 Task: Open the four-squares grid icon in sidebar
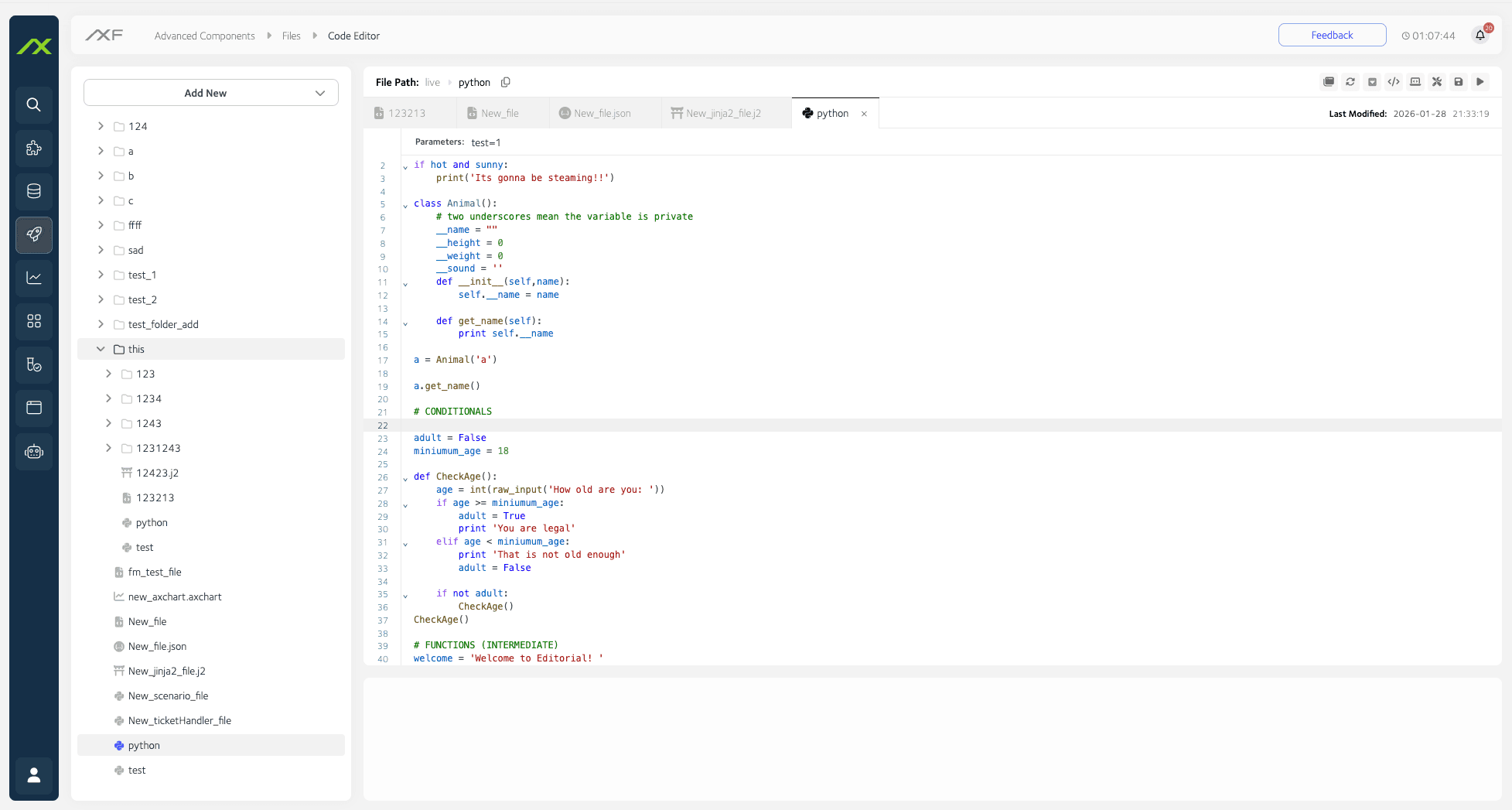pos(34,321)
